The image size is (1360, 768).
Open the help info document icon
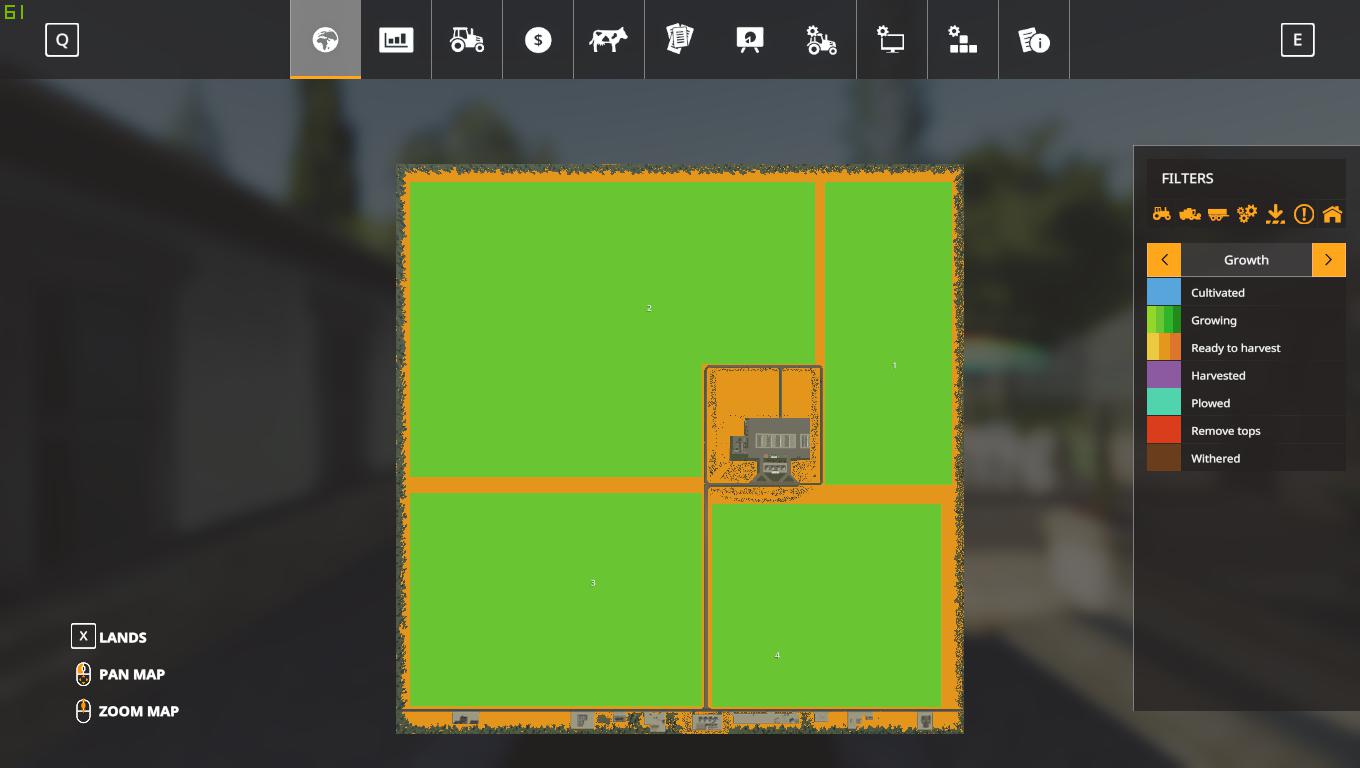click(1033, 40)
